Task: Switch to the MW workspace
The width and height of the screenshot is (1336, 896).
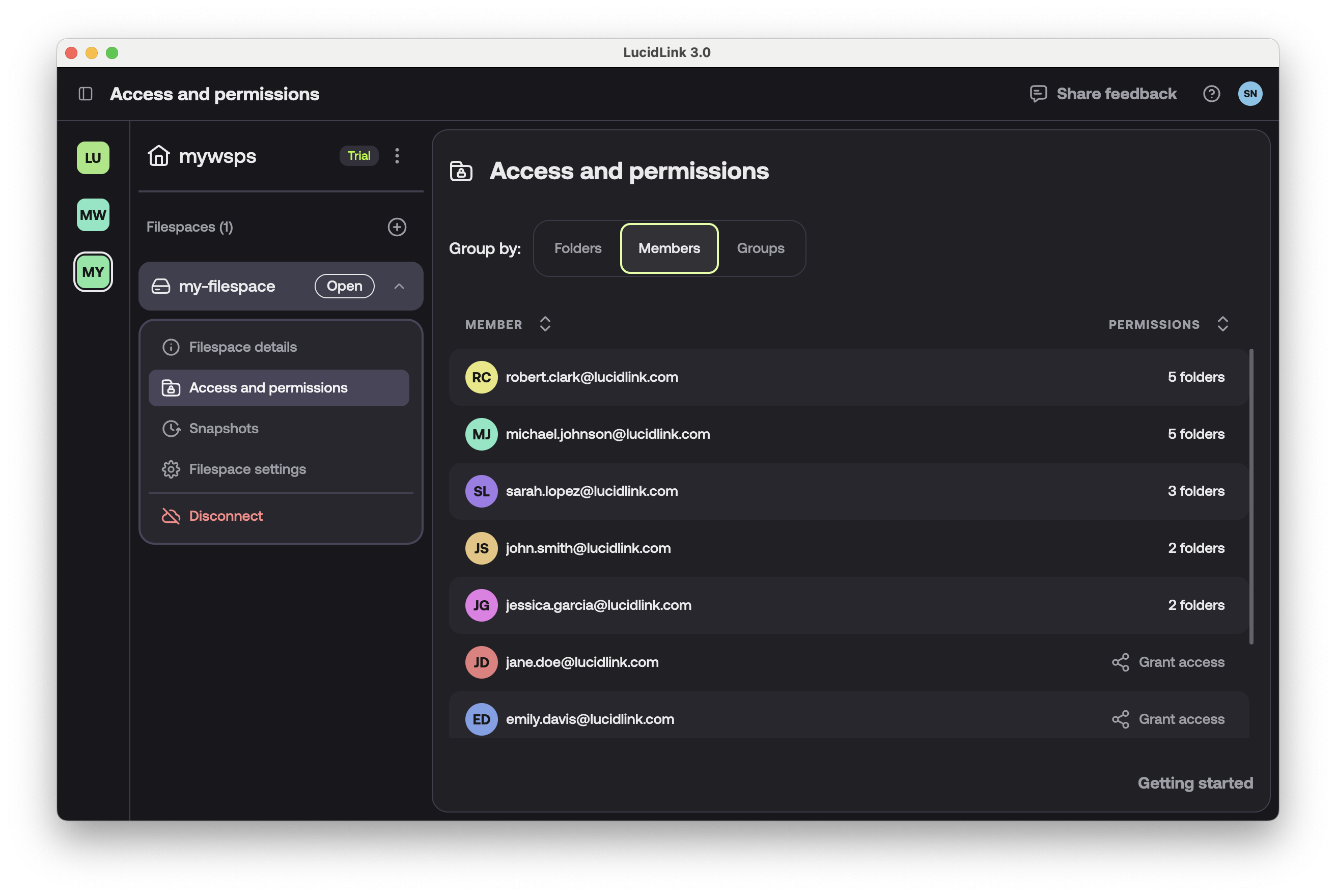Action: coord(93,215)
